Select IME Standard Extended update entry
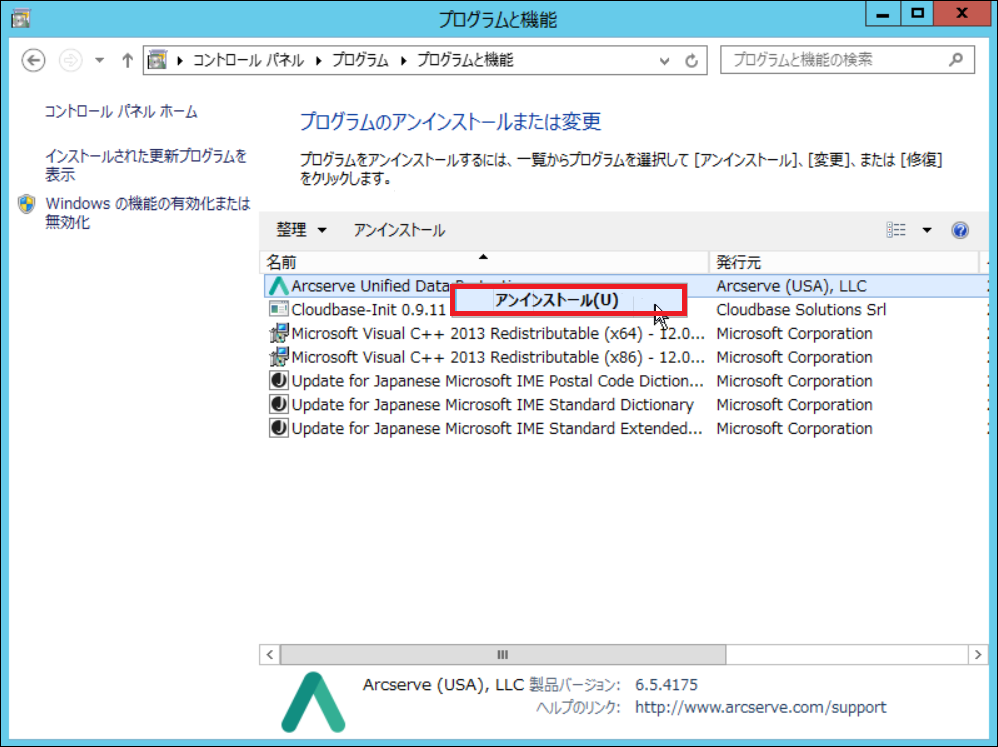 pos(496,429)
